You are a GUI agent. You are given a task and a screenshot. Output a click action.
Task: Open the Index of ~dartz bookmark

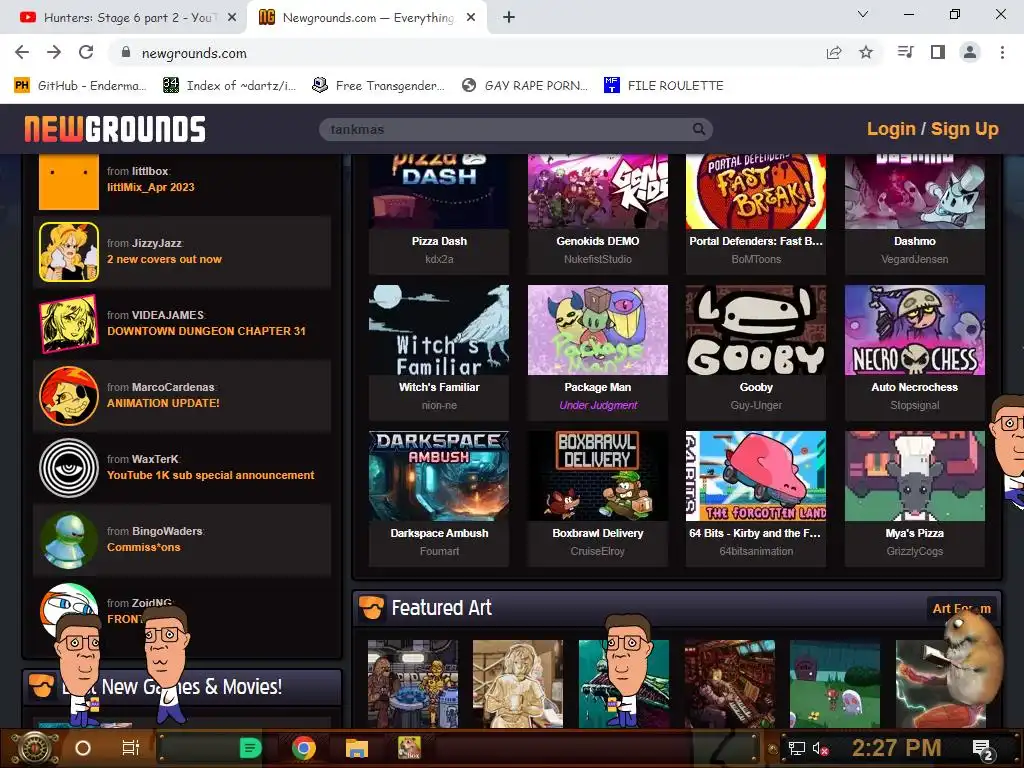click(229, 86)
